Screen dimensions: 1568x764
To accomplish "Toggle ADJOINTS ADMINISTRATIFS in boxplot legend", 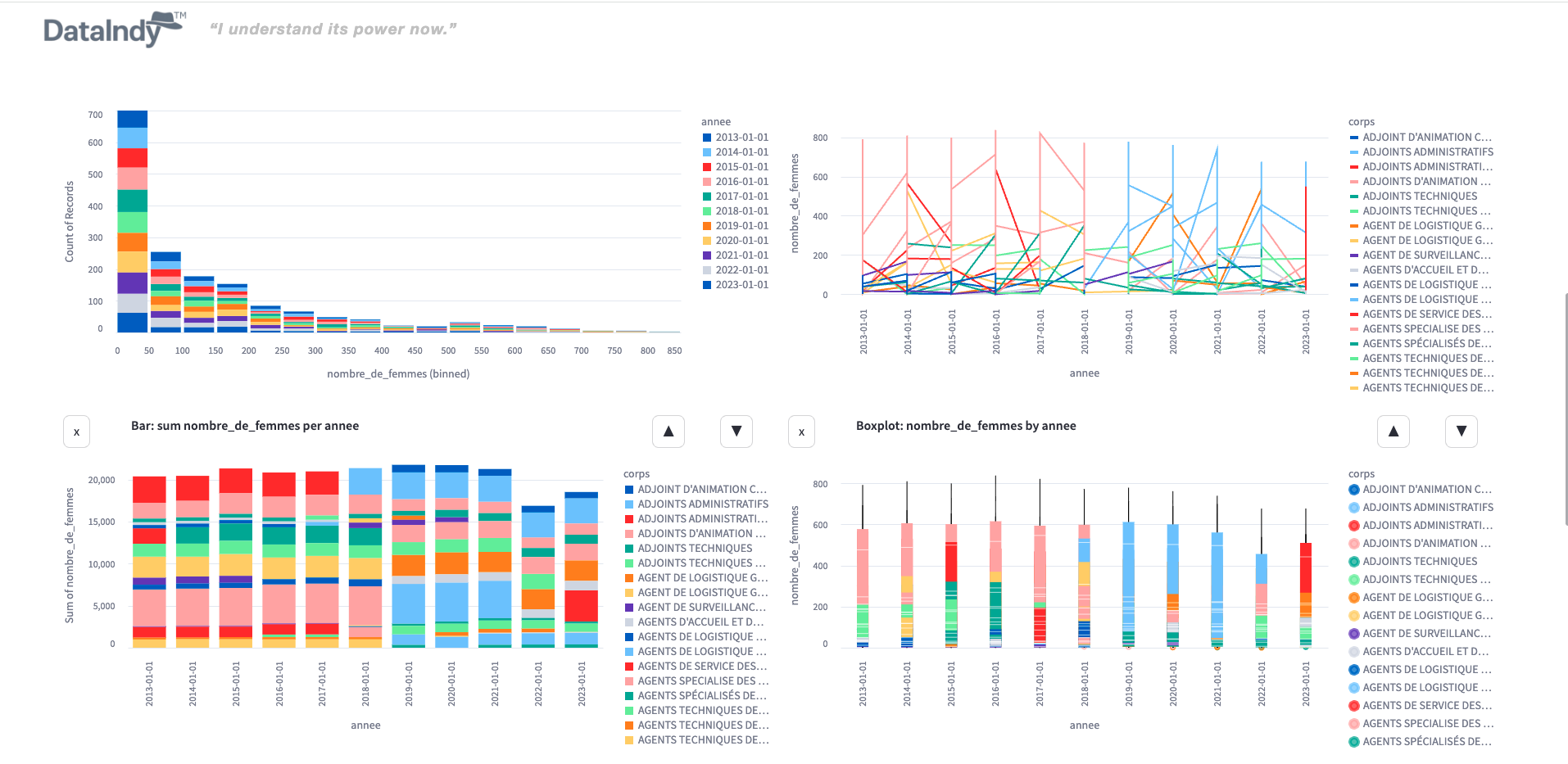I will tap(1427, 508).
